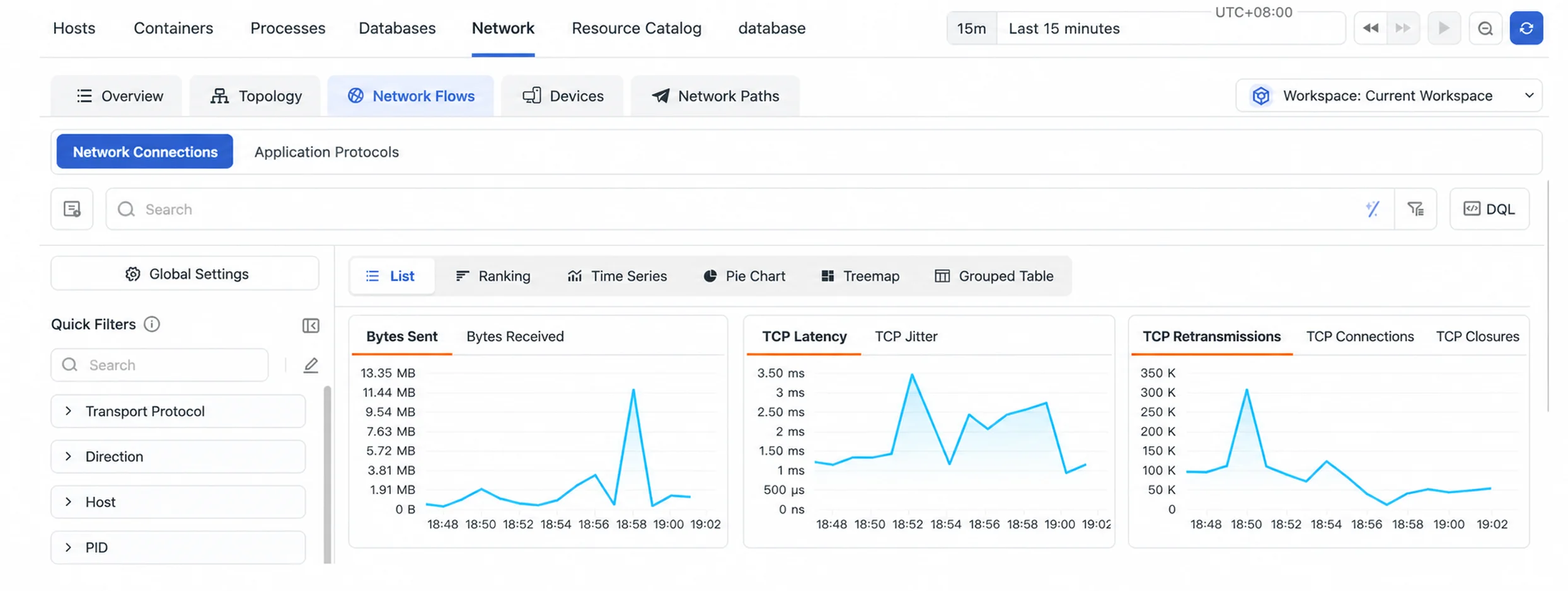Switch to Pie Chart view
Screen dimensions: 1568x591
tap(744, 276)
